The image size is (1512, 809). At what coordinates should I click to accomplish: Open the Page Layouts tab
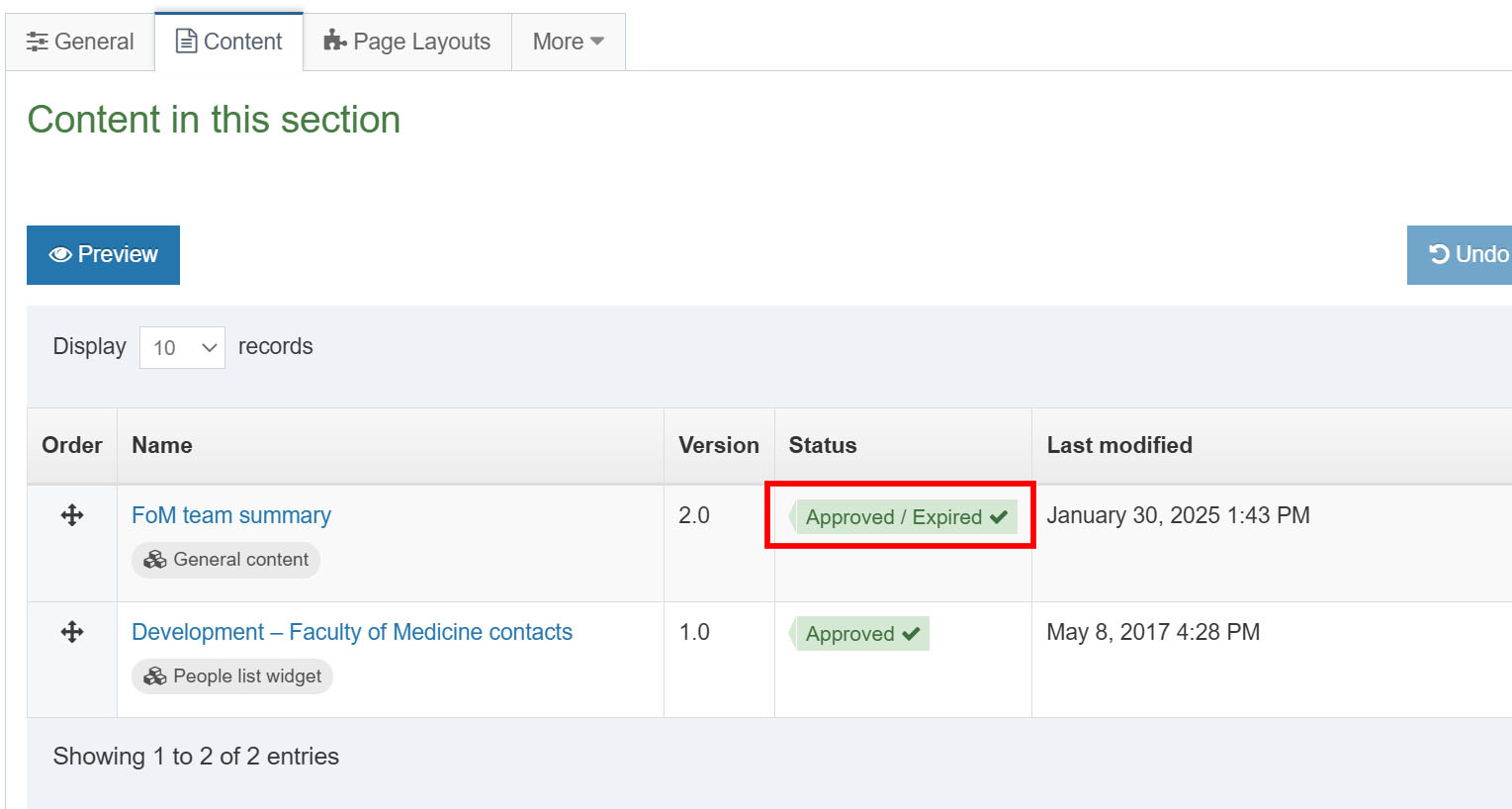407,42
